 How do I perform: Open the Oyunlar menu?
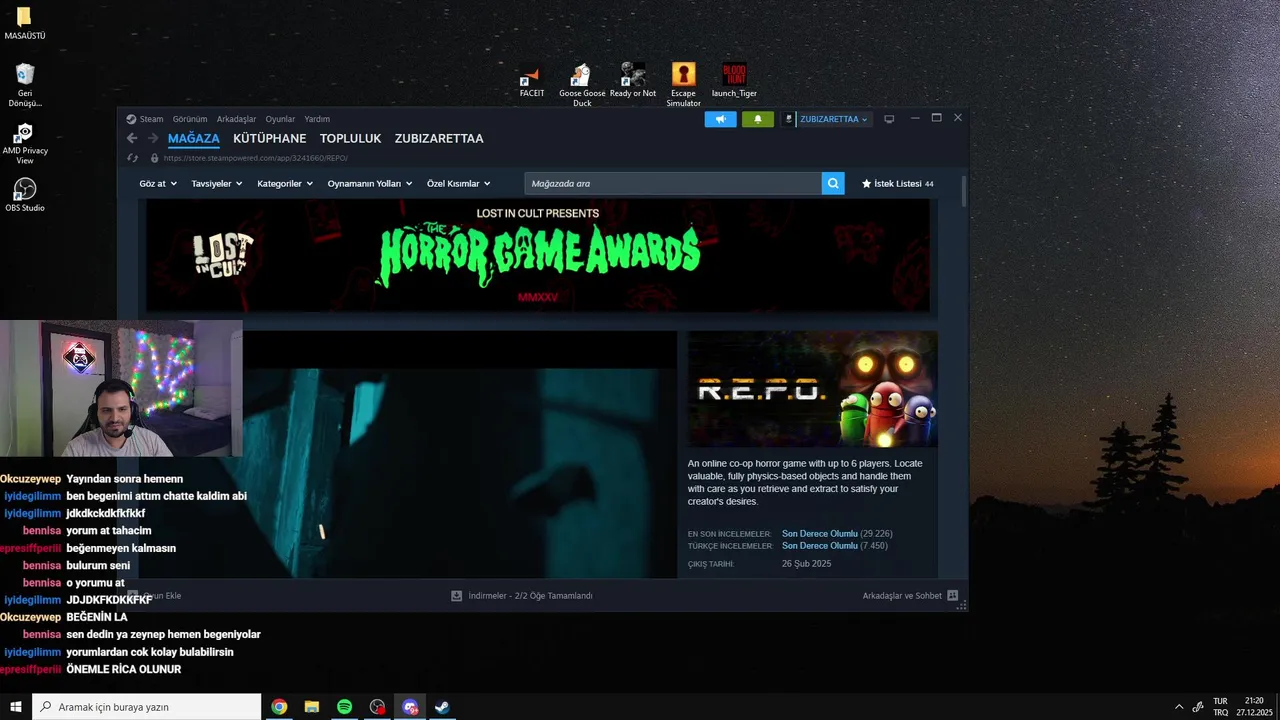[280, 119]
